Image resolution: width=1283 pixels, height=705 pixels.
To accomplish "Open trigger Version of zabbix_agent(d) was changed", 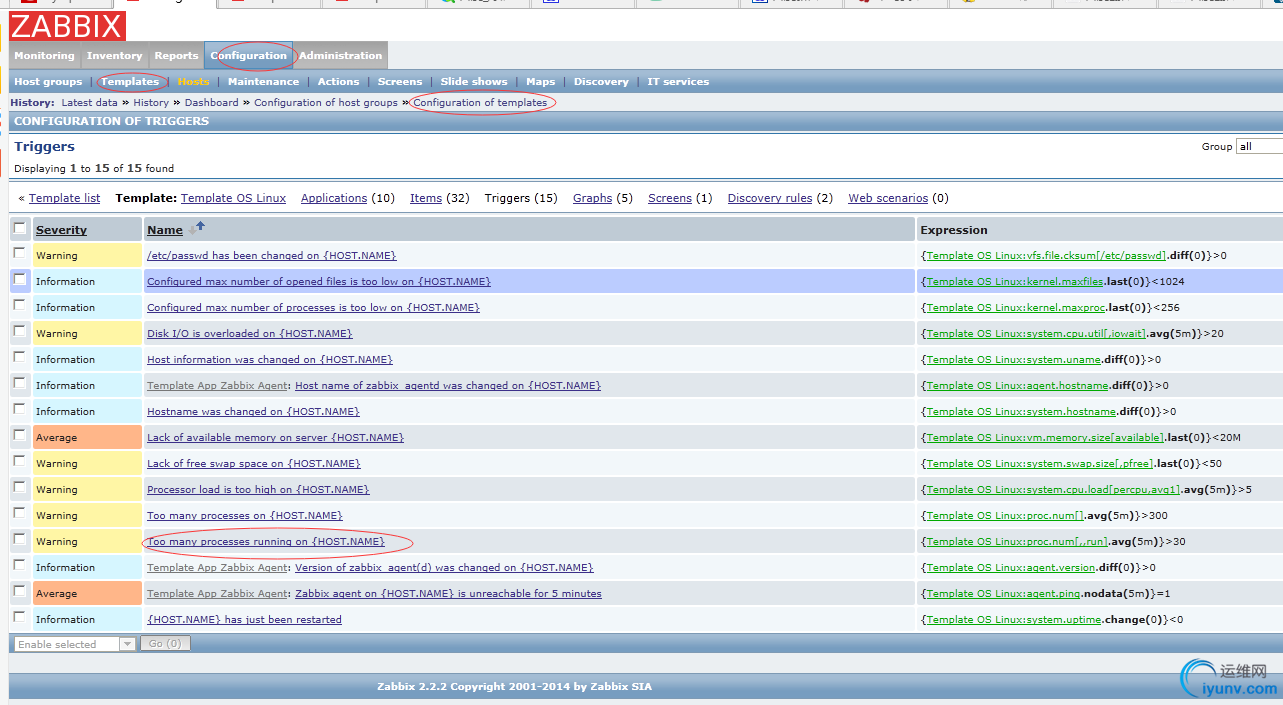I will [x=444, y=568].
